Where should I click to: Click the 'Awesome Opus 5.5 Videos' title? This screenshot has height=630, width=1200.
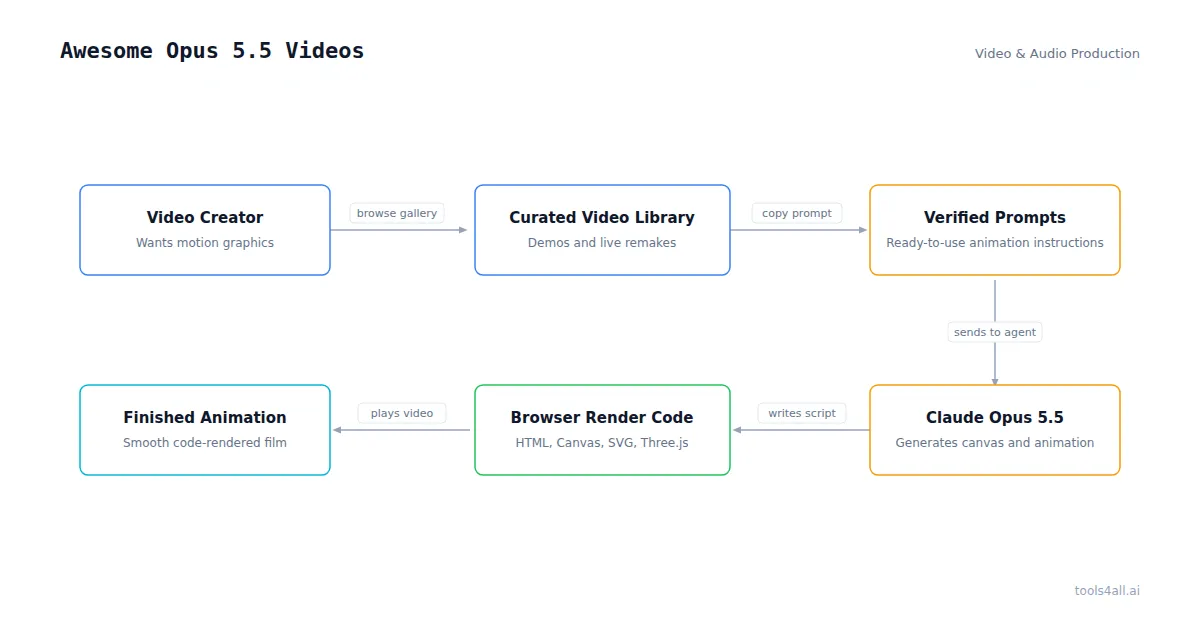click(x=212, y=51)
